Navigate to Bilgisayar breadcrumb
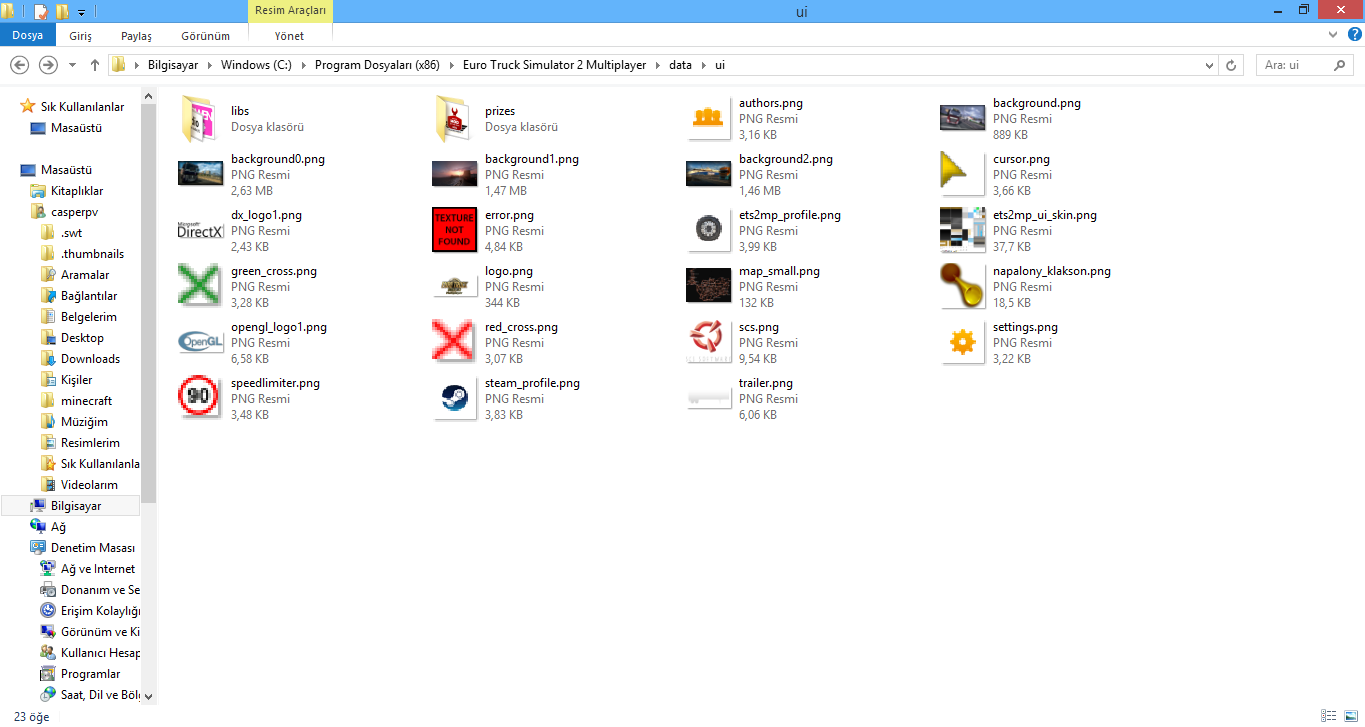Image resolution: width=1365 pixels, height=727 pixels. pyautogui.click(x=173, y=65)
